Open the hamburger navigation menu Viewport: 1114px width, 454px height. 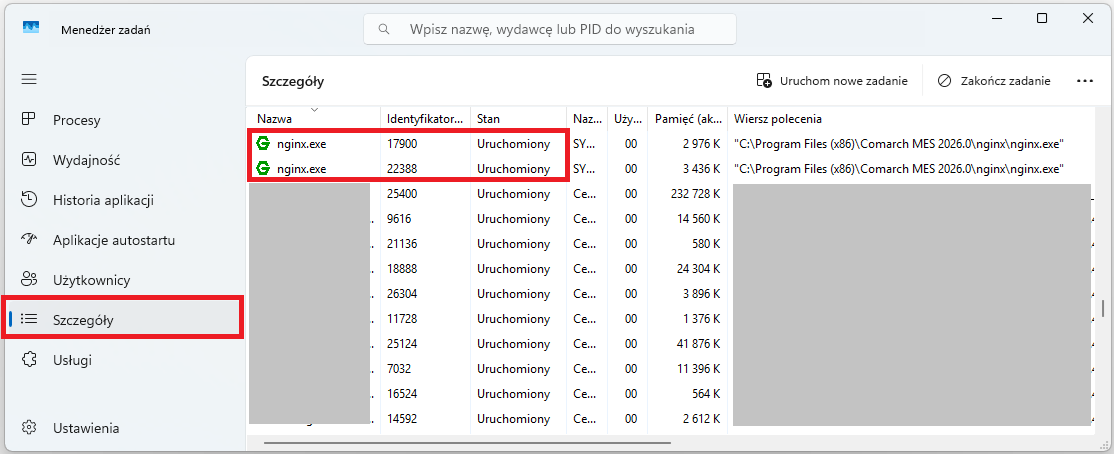[29, 79]
